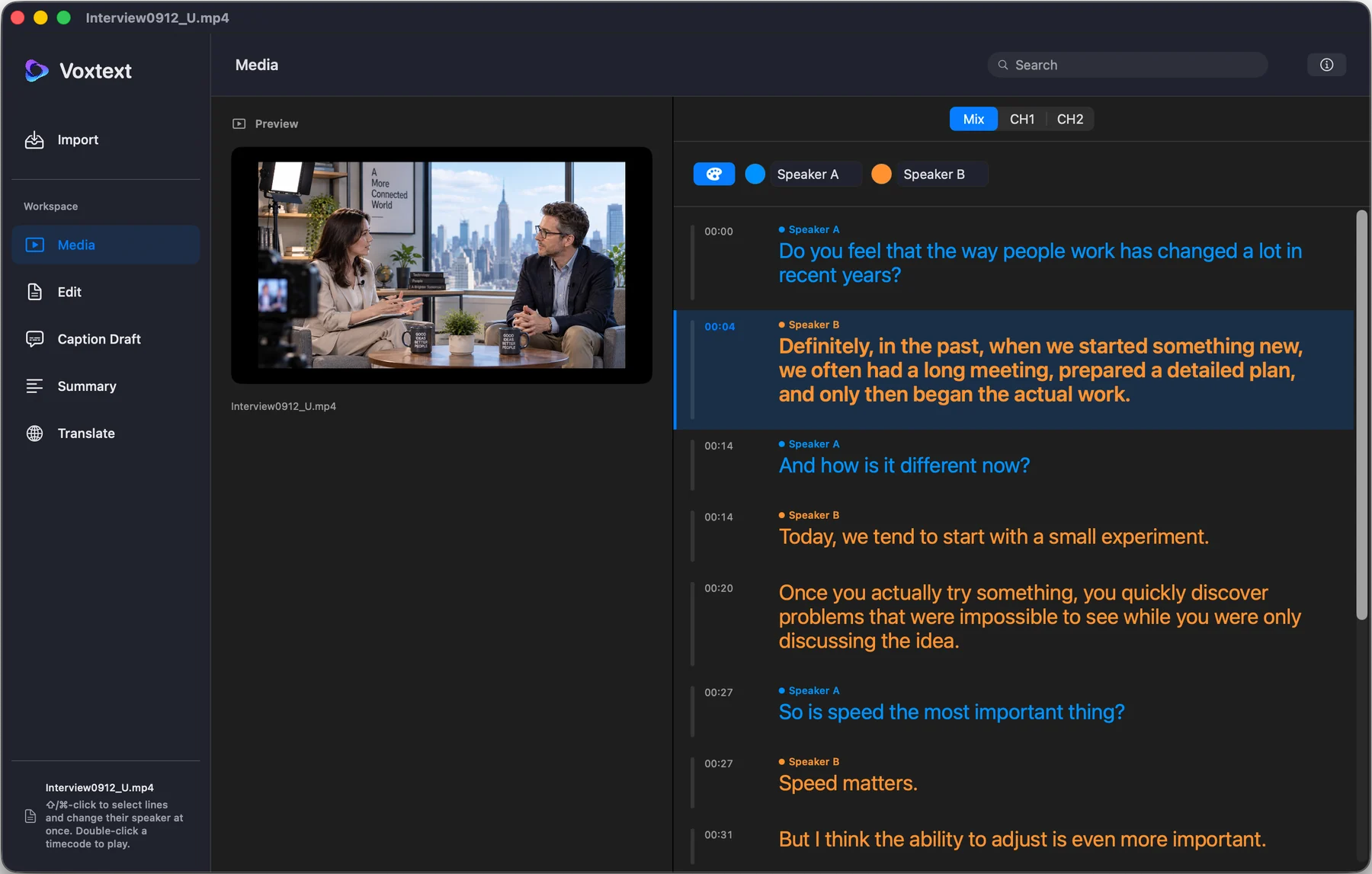Click the orange Speaker B color swatch
Image resolution: width=1372 pixels, height=874 pixels.
point(881,174)
